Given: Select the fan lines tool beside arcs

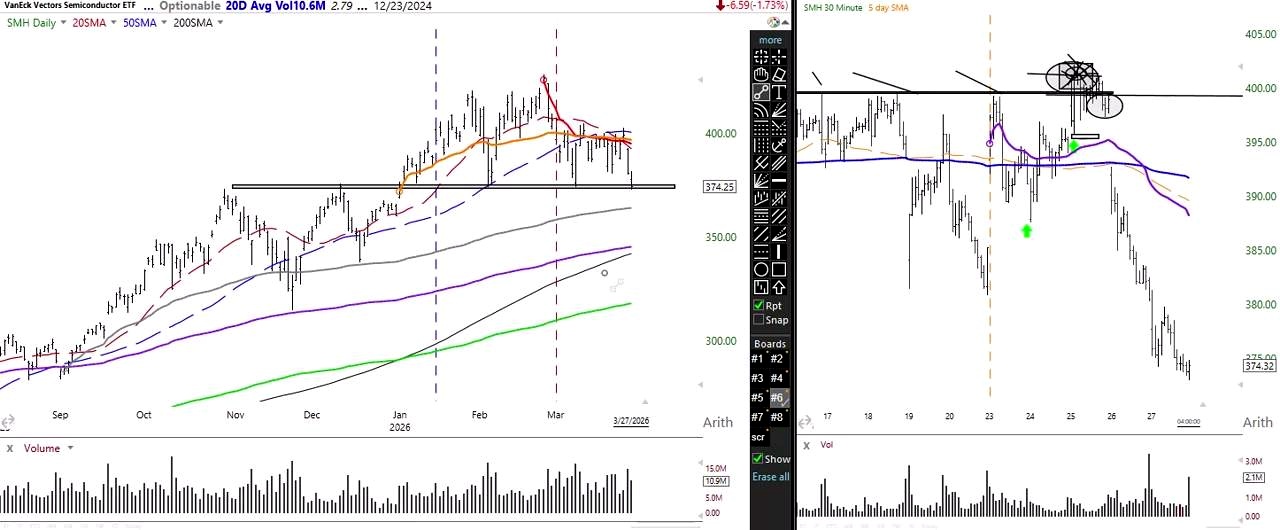Looking at the screenshot, I should tap(778, 110).
